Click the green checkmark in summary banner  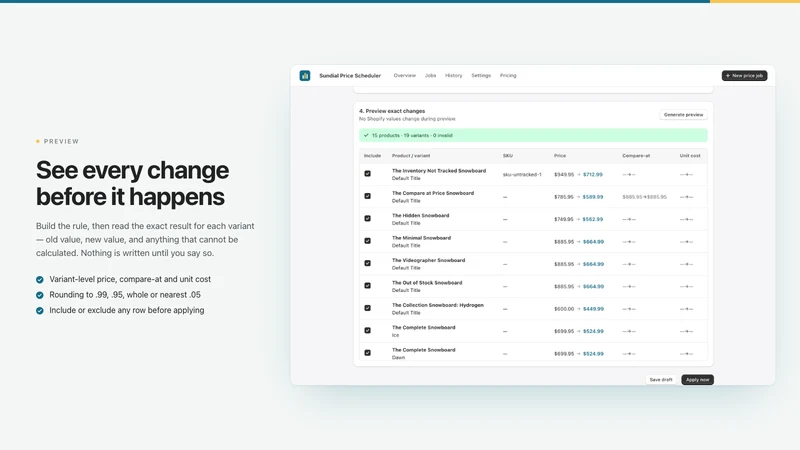(366, 135)
